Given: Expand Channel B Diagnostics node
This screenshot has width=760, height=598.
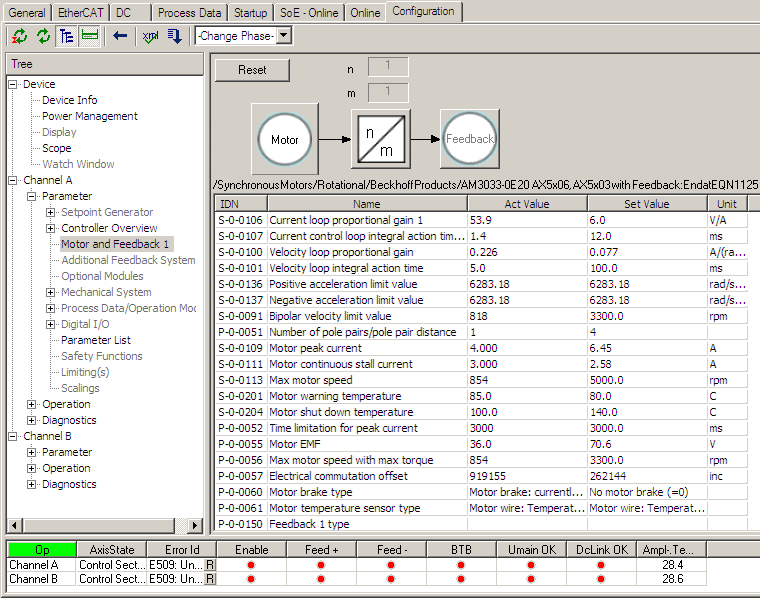Looking at the screenshot, I should pos(32,484).
